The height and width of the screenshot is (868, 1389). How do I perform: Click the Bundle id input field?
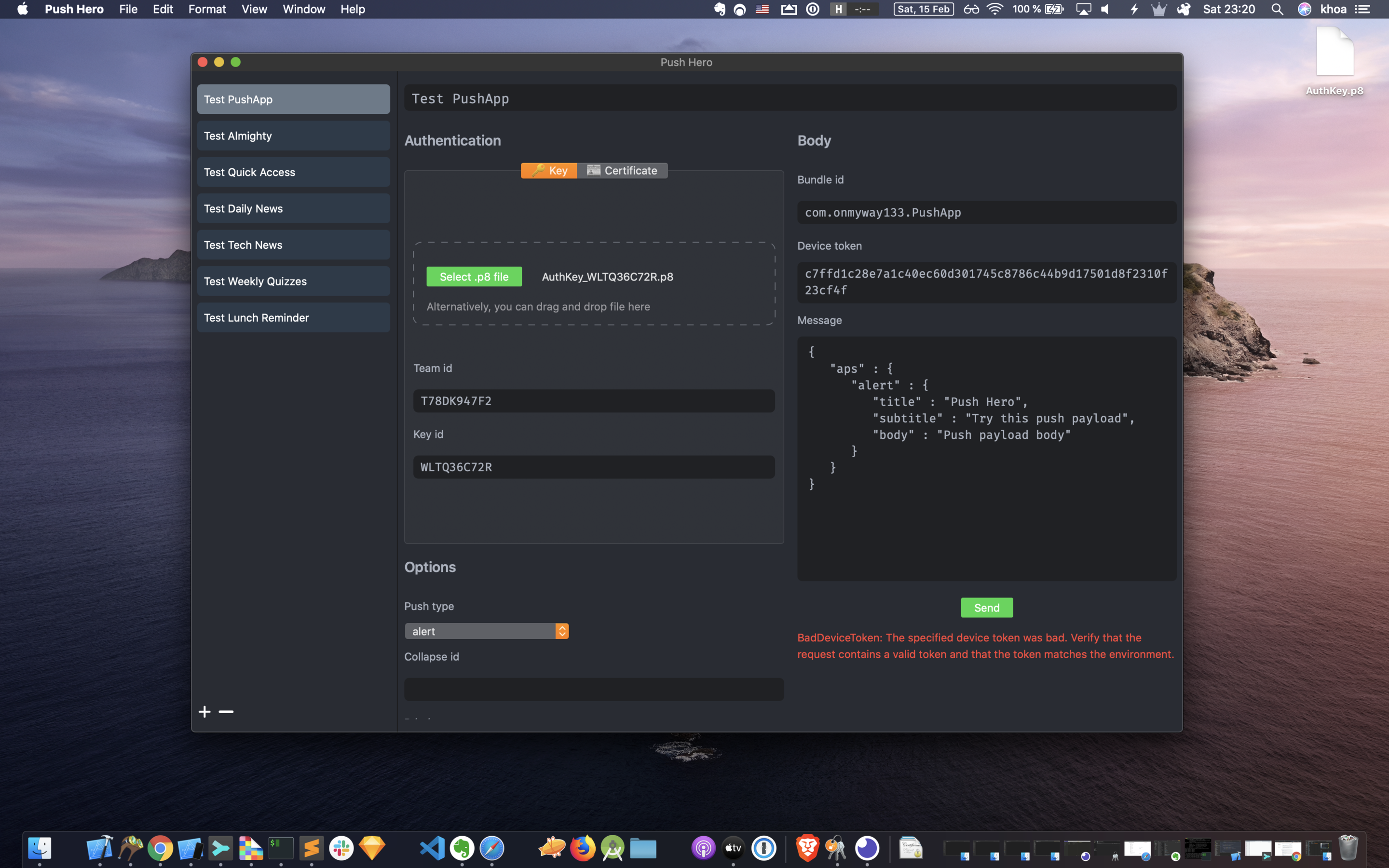click(987, 212)
